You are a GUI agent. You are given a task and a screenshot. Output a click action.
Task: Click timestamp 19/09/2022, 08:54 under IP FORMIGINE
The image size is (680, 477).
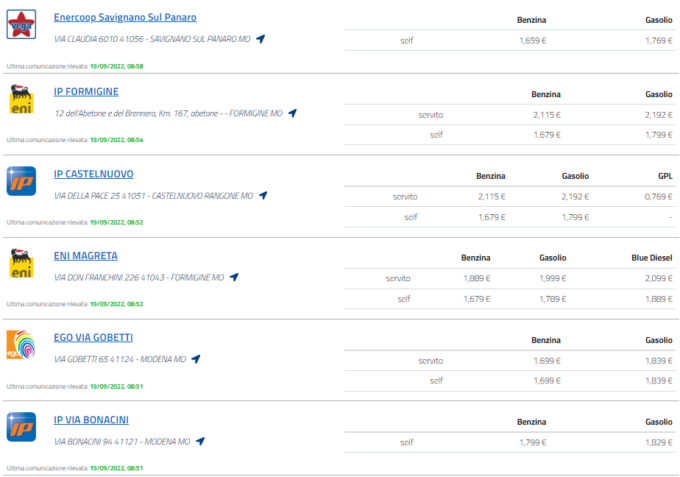tap(117, 140)
